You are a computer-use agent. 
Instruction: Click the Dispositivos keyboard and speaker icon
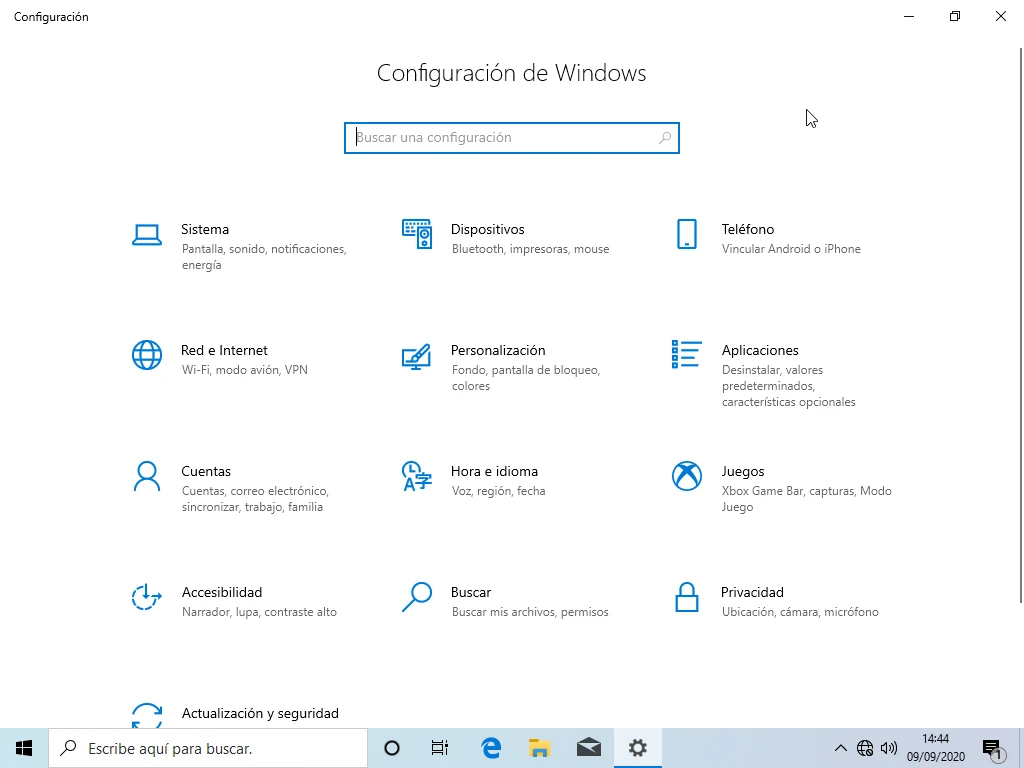pyautogui.click(x=417, y=235)
